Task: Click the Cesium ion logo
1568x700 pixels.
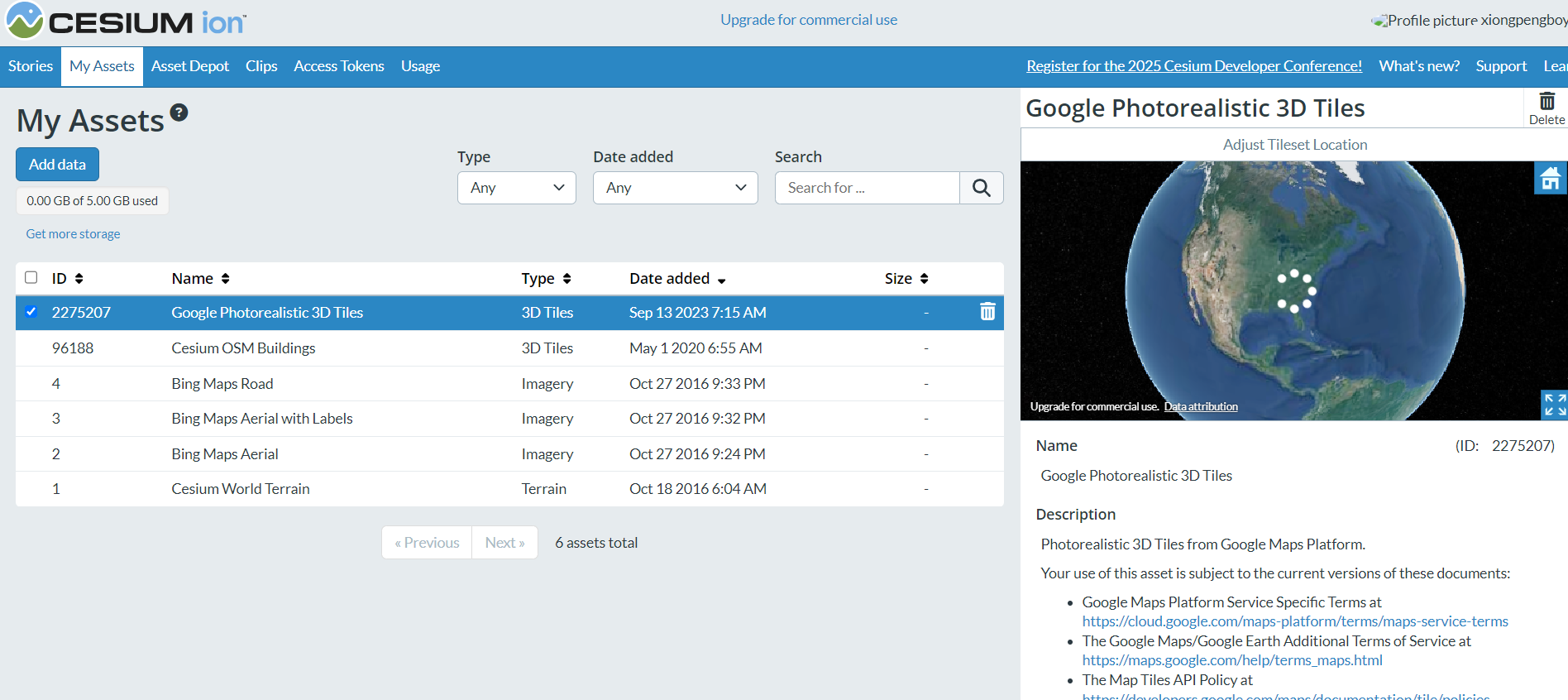Action: (x=126, y=21)
